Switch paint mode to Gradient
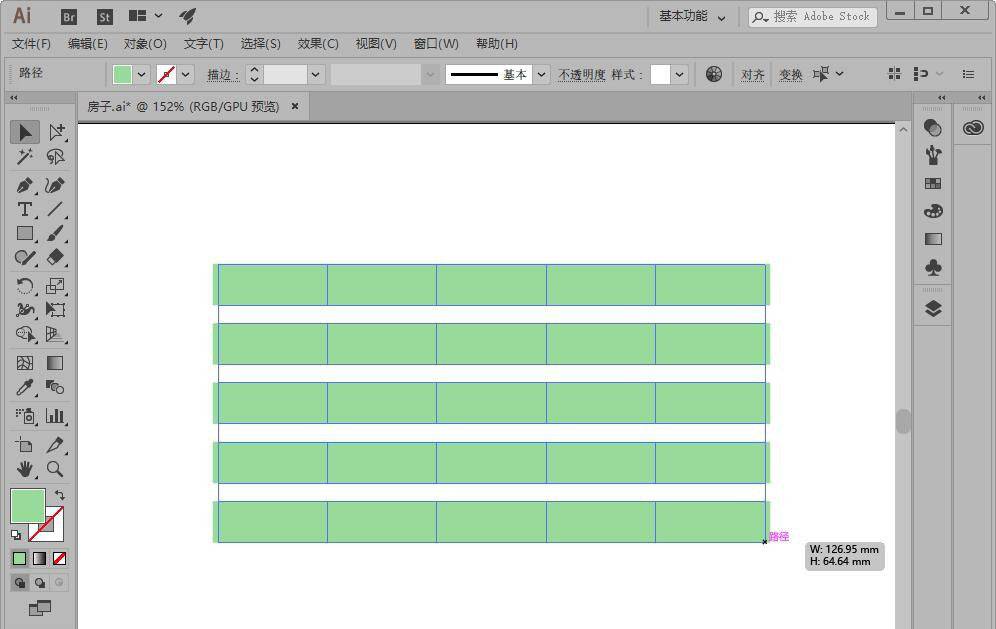The image size is (996, 629). tap(39, 559)
